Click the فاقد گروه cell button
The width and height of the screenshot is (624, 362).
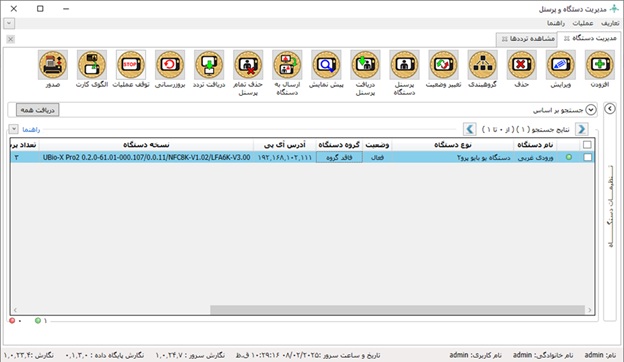[x=339, y=157]
